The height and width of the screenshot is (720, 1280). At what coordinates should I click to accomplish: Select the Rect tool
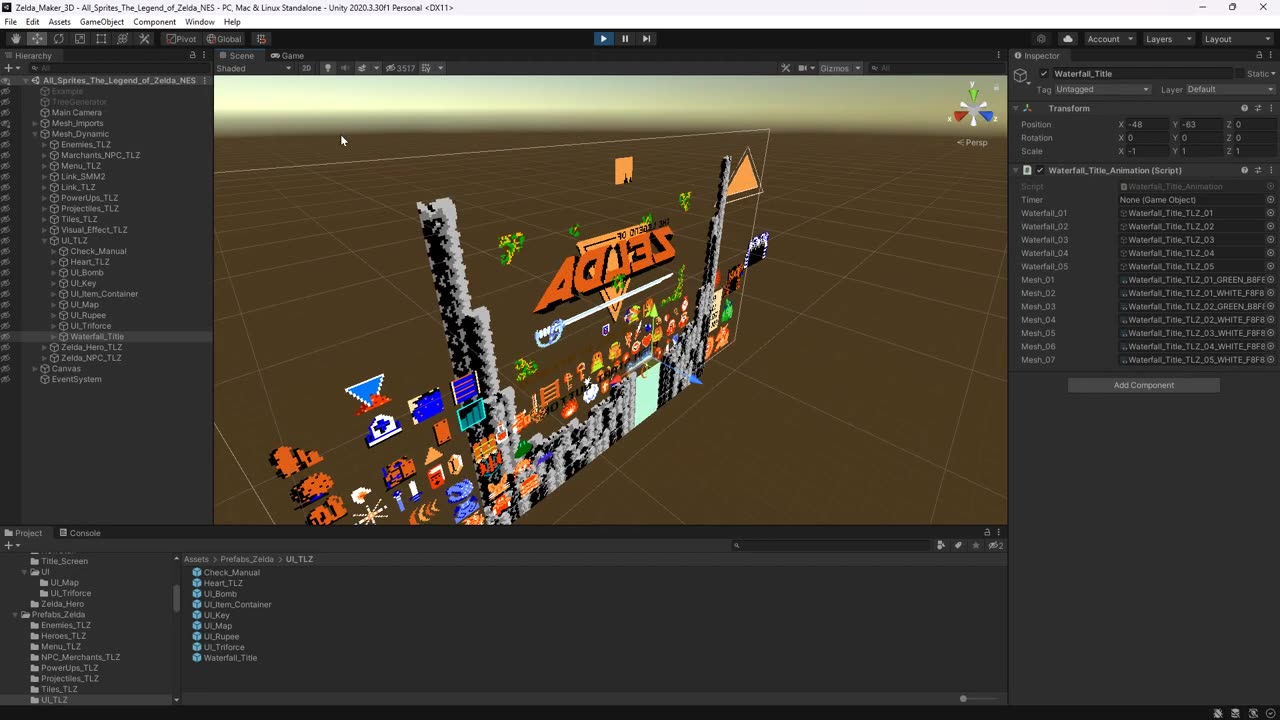(101, 39)
